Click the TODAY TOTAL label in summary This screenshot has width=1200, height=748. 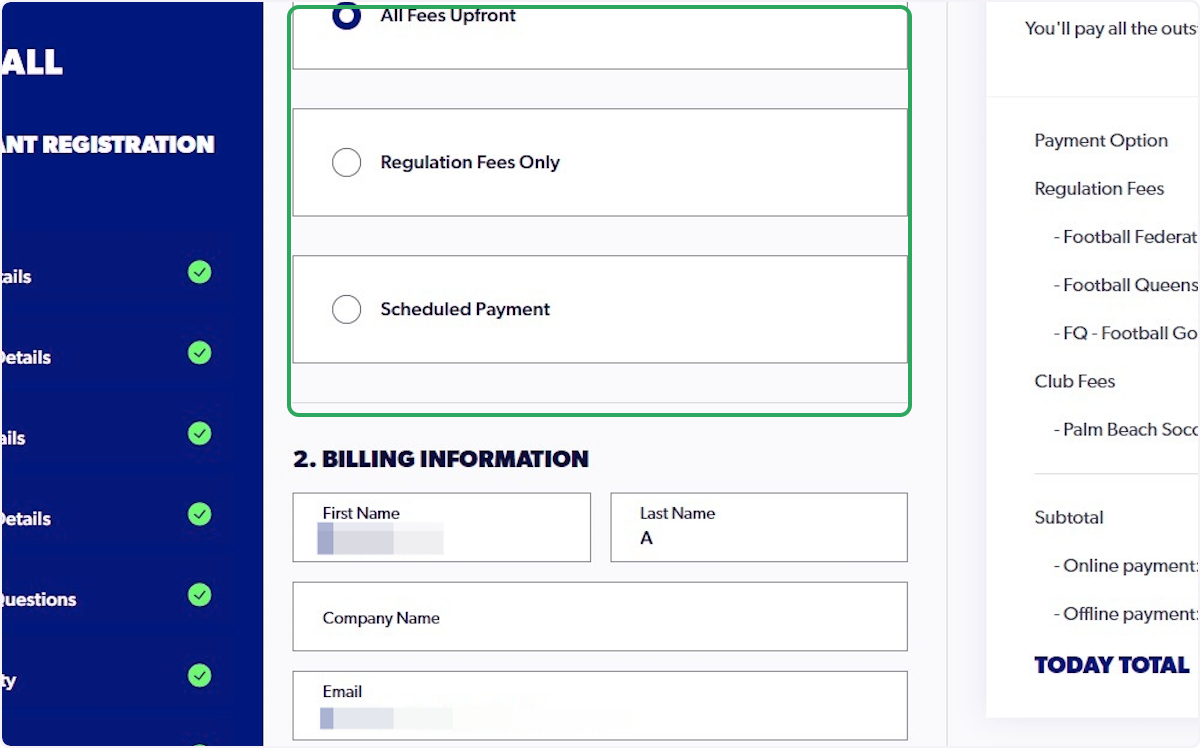coord(1111,664)
